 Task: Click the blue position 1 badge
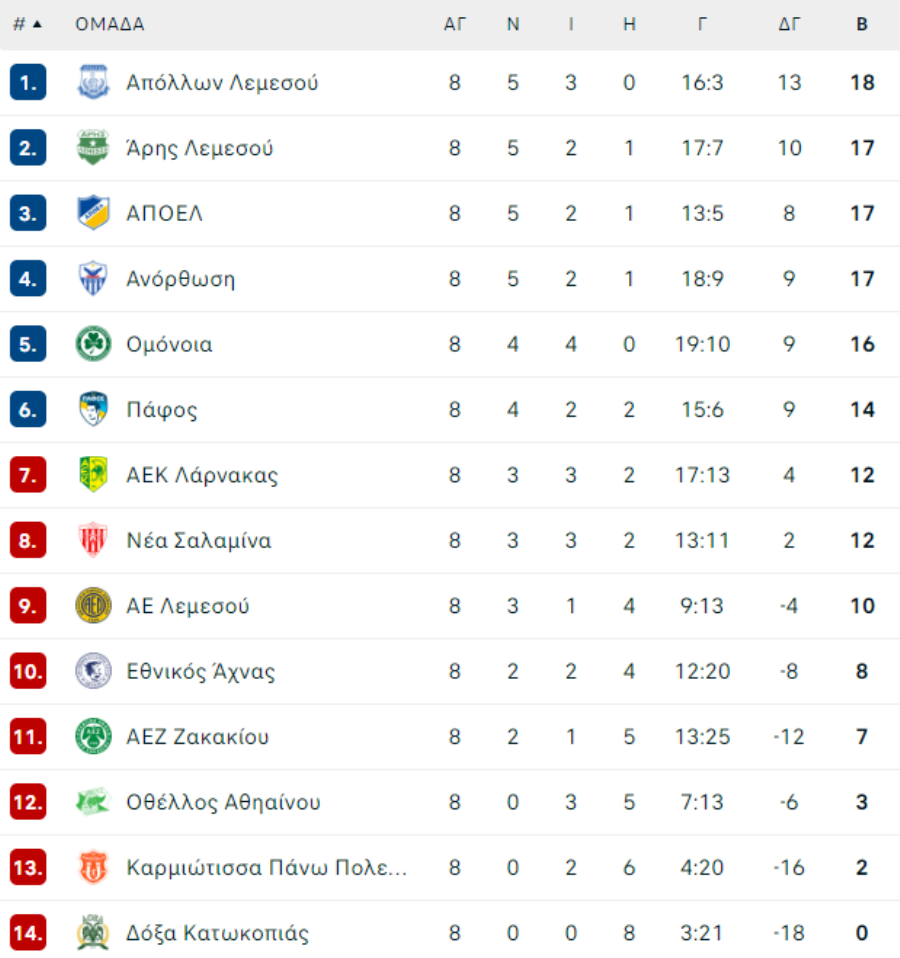[28, 82]
